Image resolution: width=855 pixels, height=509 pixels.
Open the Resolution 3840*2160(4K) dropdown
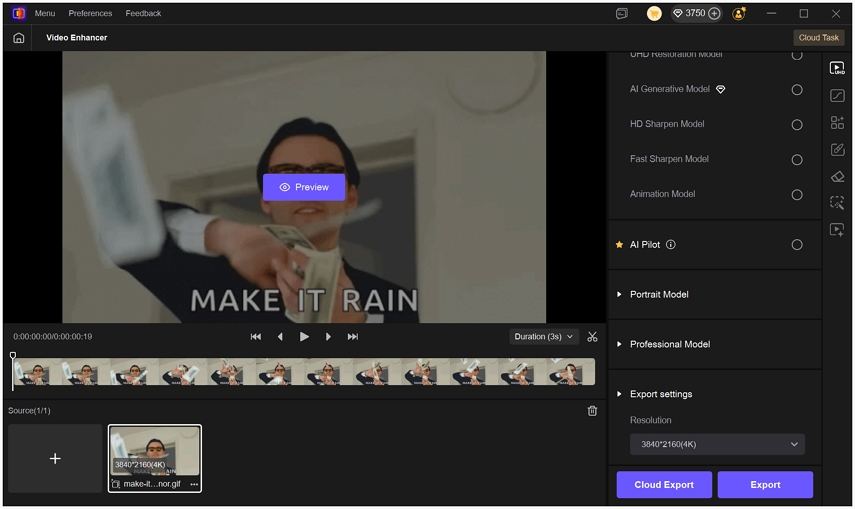pyautogui.click(x=717, y=444)
